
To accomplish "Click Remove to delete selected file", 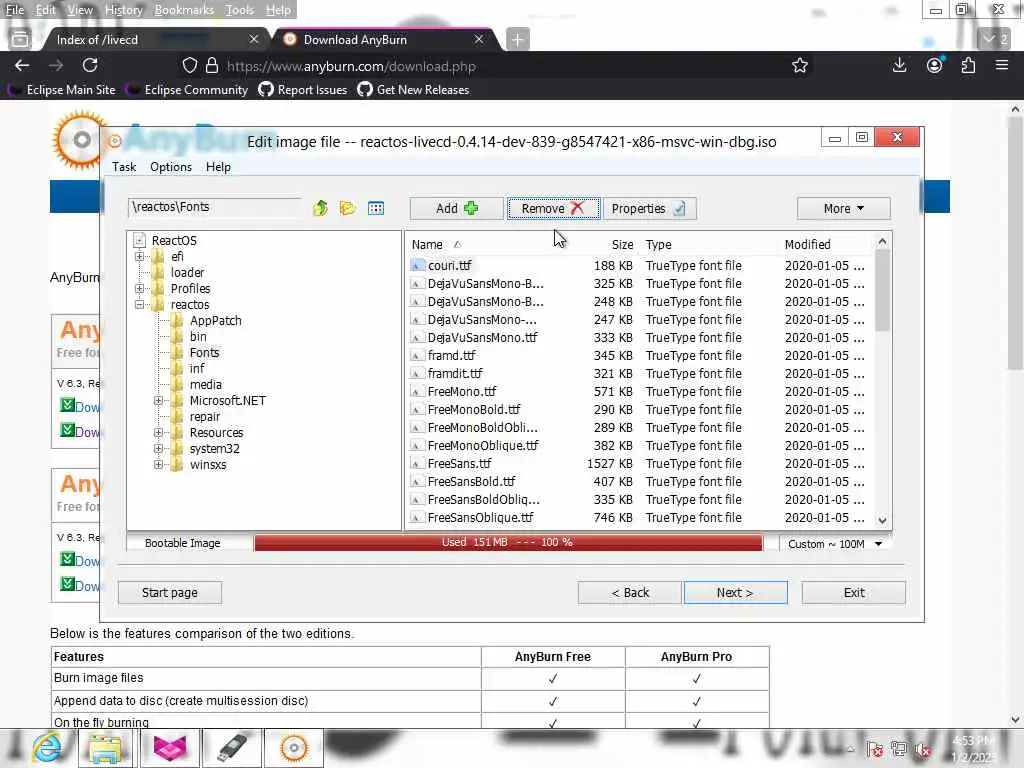I will 552,208.
